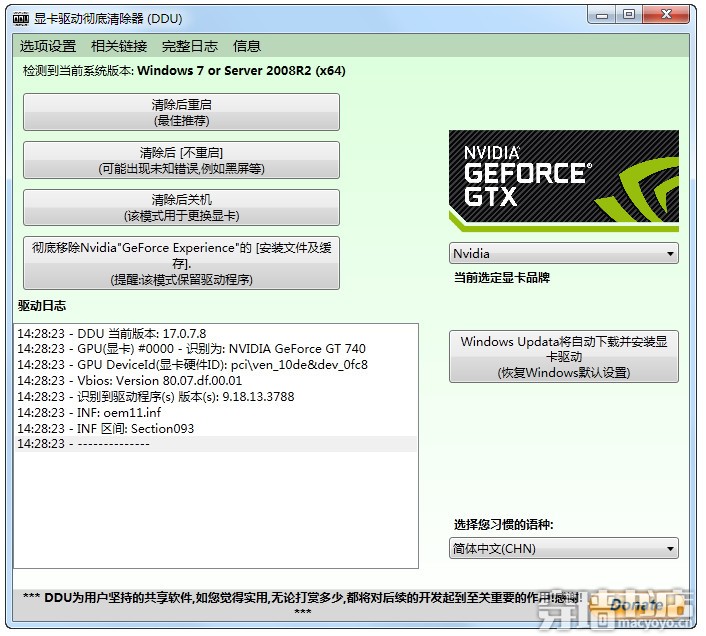Close the DDU window

(x=666, y=15)
